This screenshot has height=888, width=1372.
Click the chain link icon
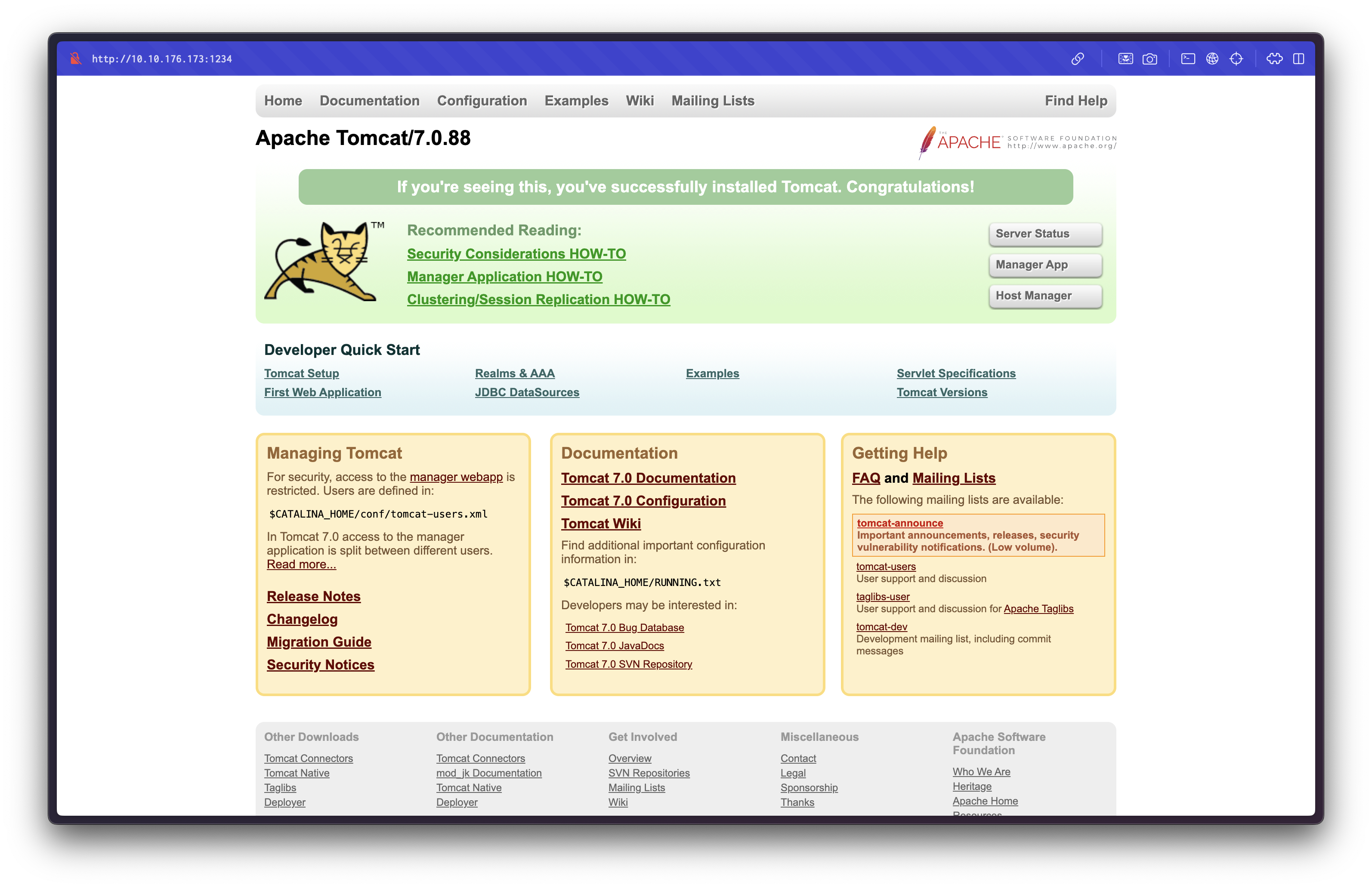point(1078,59)
